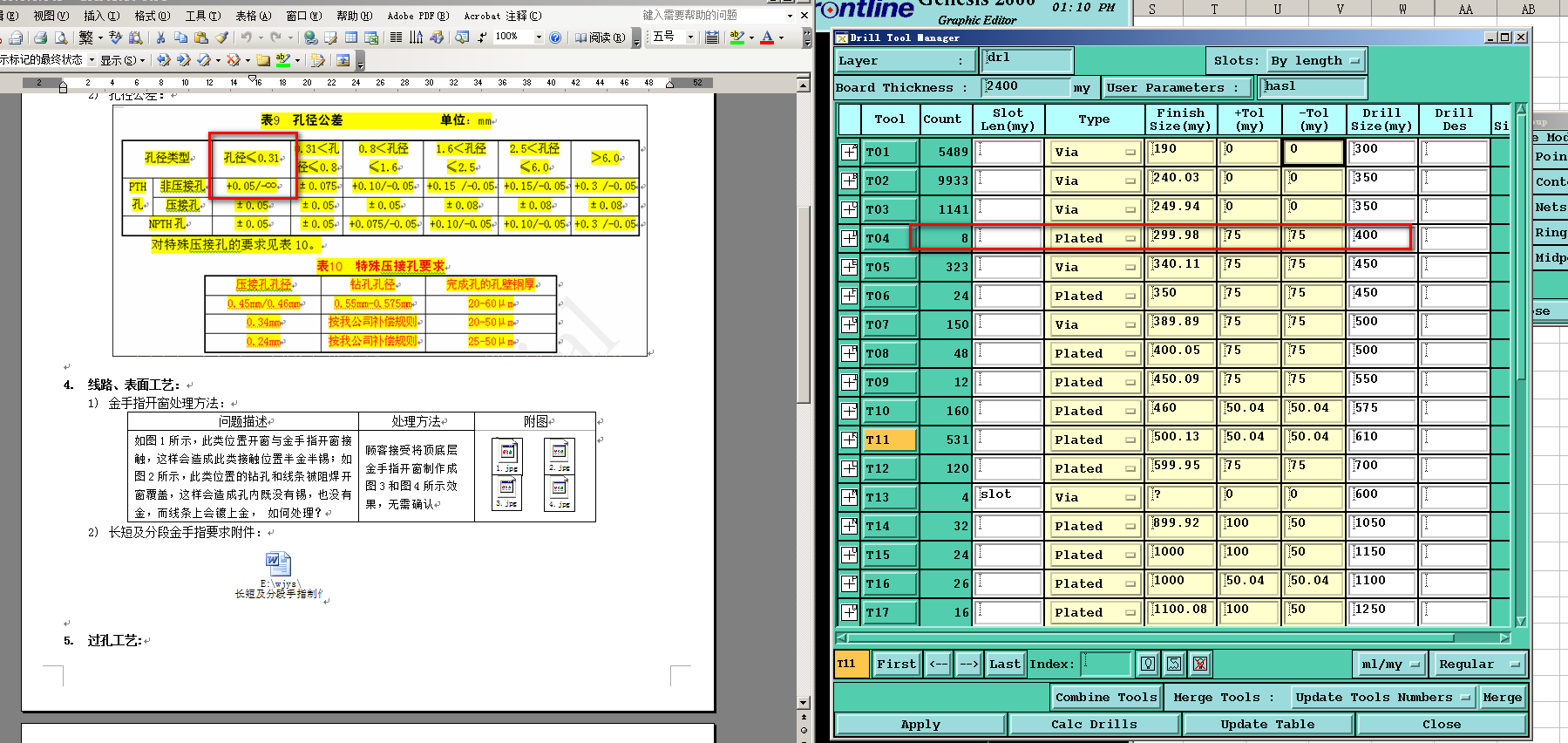This screenshot has height=743, width=1568.
Task: Click the Previous change icon in reviewing toolbar
Action: pos(163,60)
